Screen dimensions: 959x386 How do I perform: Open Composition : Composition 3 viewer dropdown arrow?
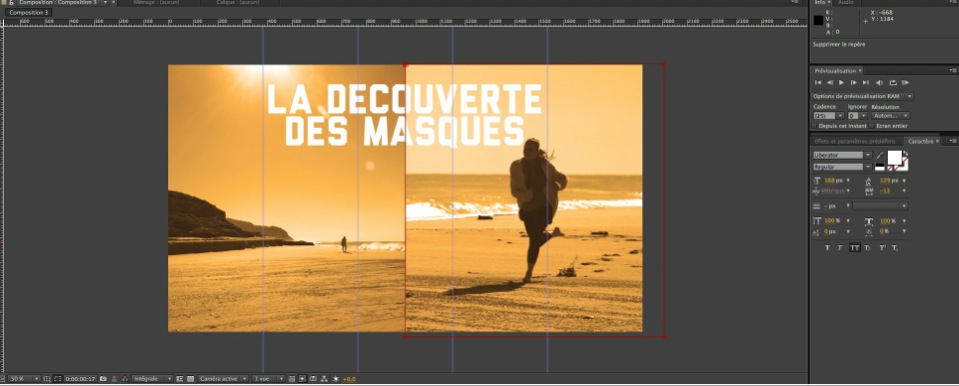click(105, 2)
